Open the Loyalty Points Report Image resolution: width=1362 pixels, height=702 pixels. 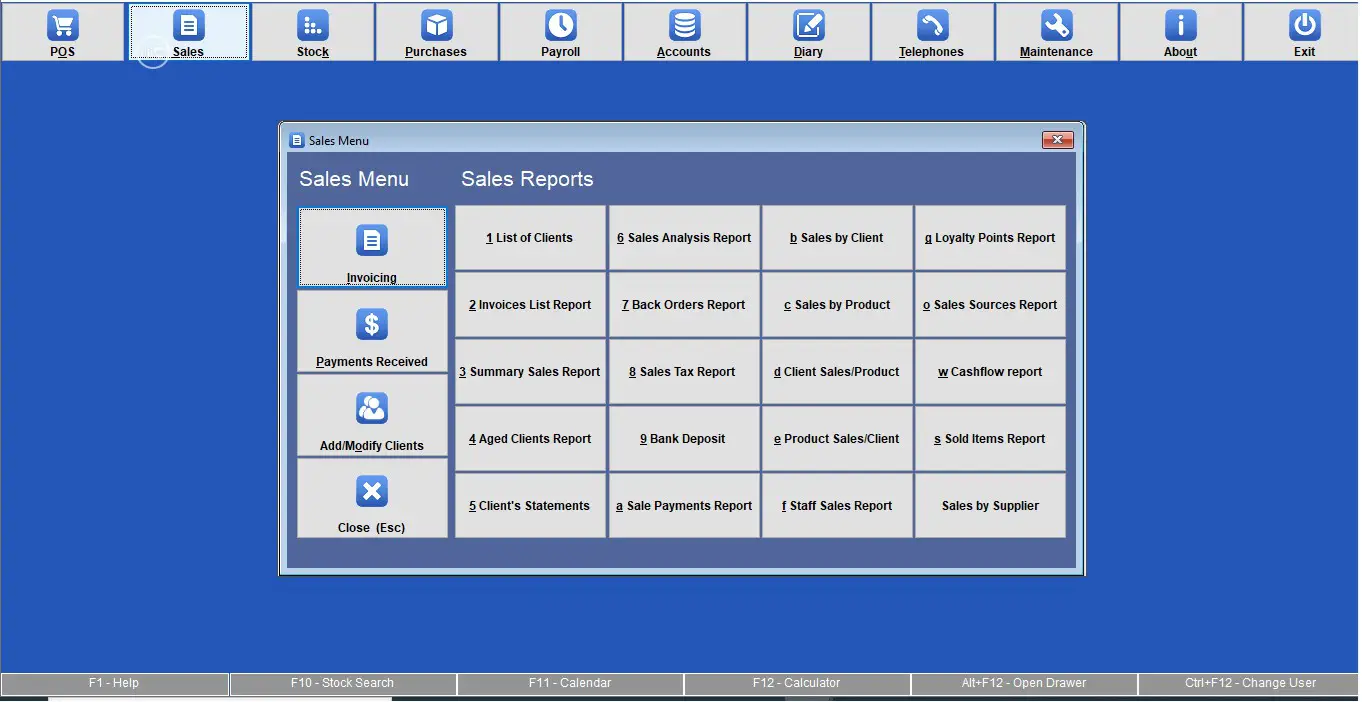click(990, 238)
